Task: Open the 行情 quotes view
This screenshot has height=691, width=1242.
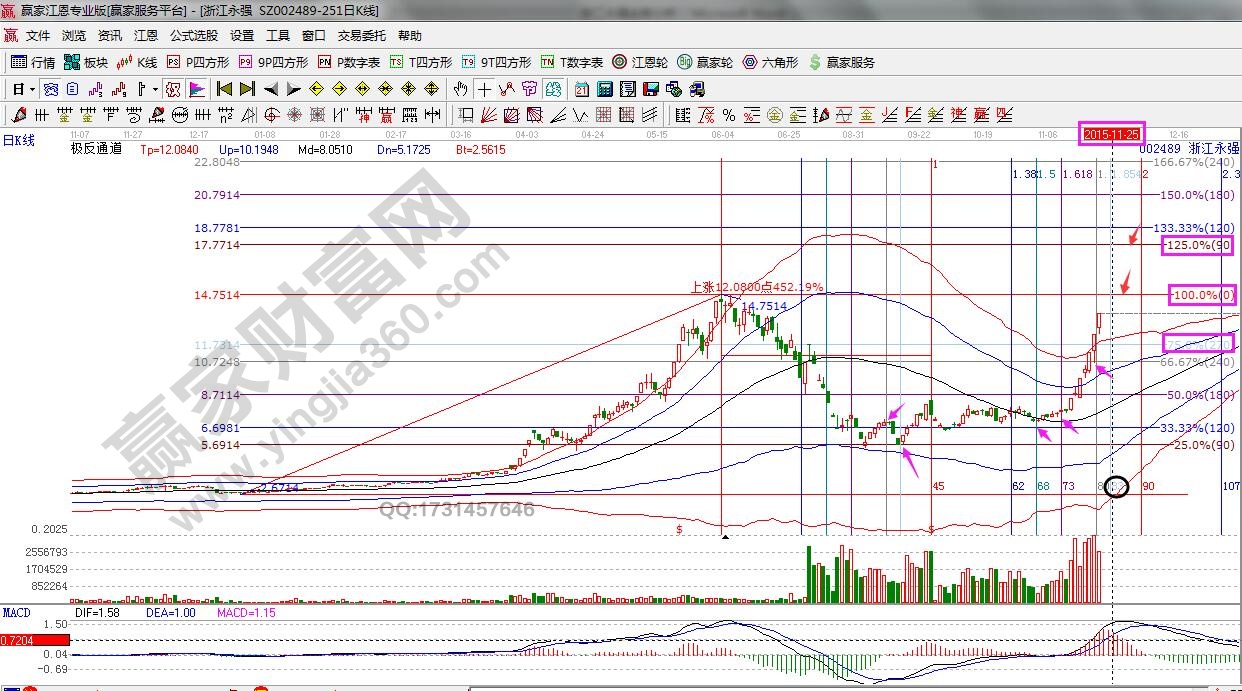Action: pyautogui.click(x=33, y=62)
